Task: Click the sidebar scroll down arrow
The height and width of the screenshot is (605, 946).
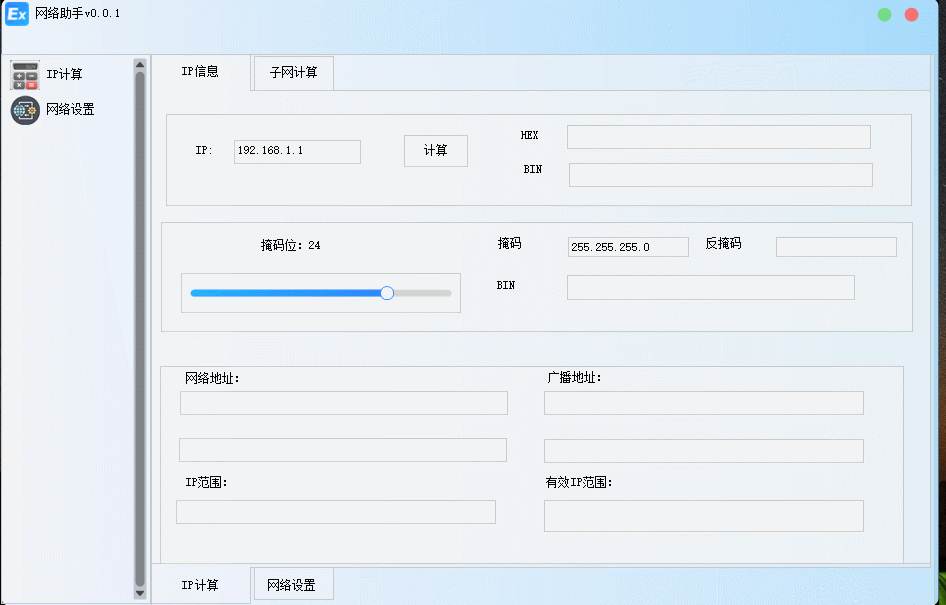Action: click(140, 593)
